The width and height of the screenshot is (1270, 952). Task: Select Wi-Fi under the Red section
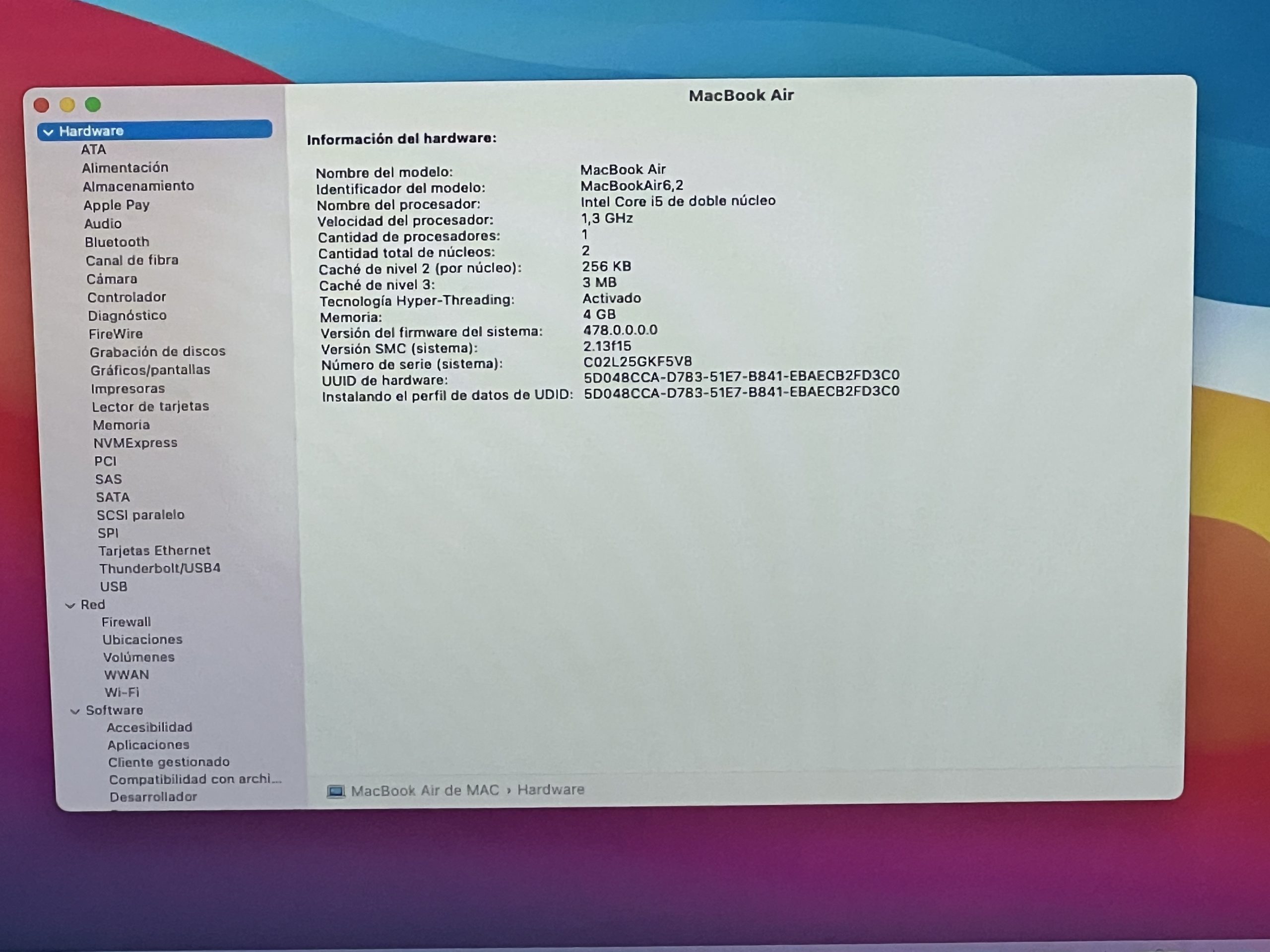click(122, 692)
